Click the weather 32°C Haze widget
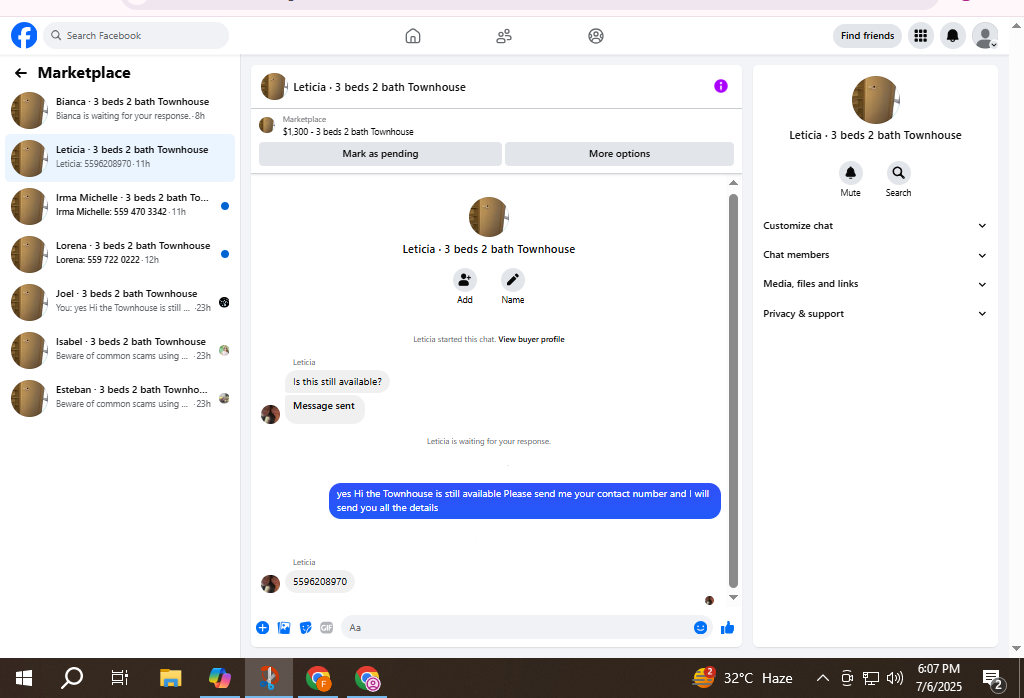This screenshot has height=698, width=1024. 743,678
